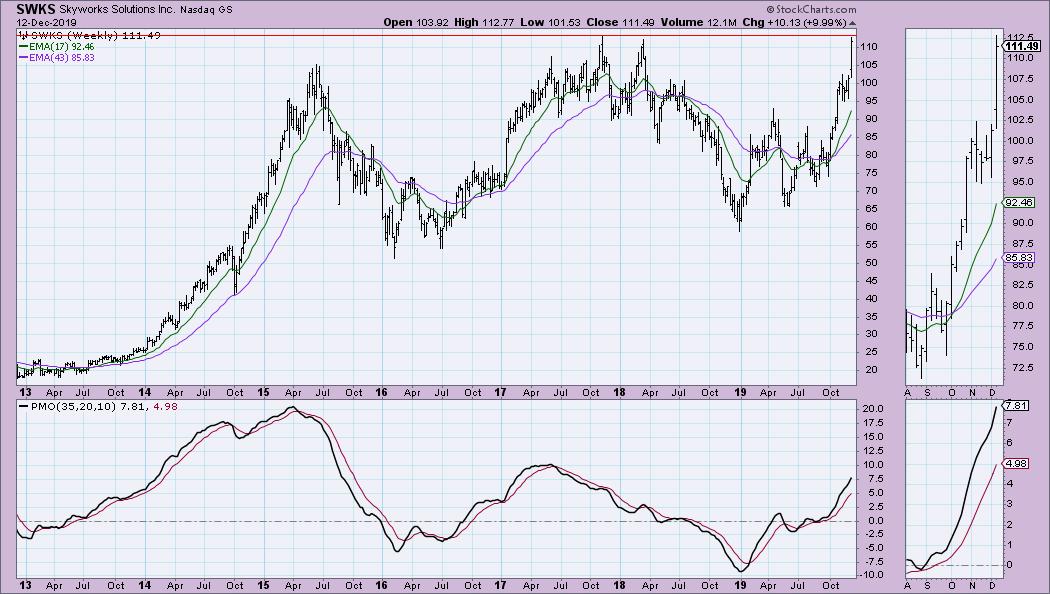Click the 15 year label on price axis

[263, 392]
